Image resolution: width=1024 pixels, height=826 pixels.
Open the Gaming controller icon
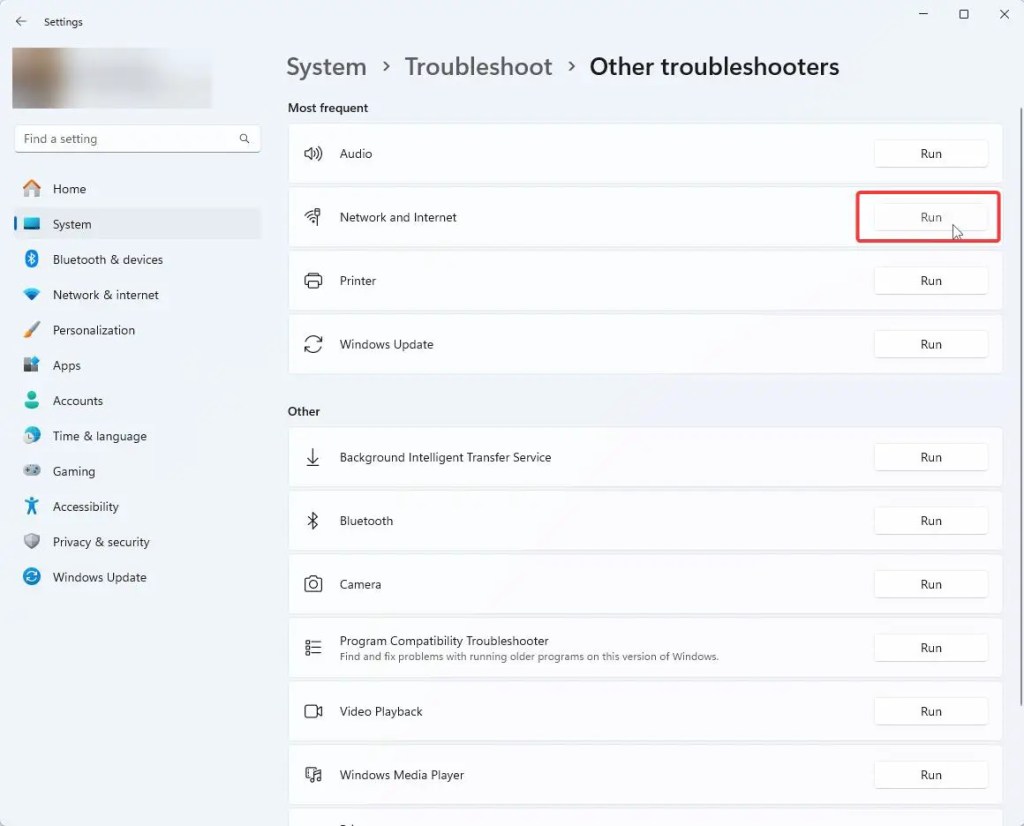[32, 471]
